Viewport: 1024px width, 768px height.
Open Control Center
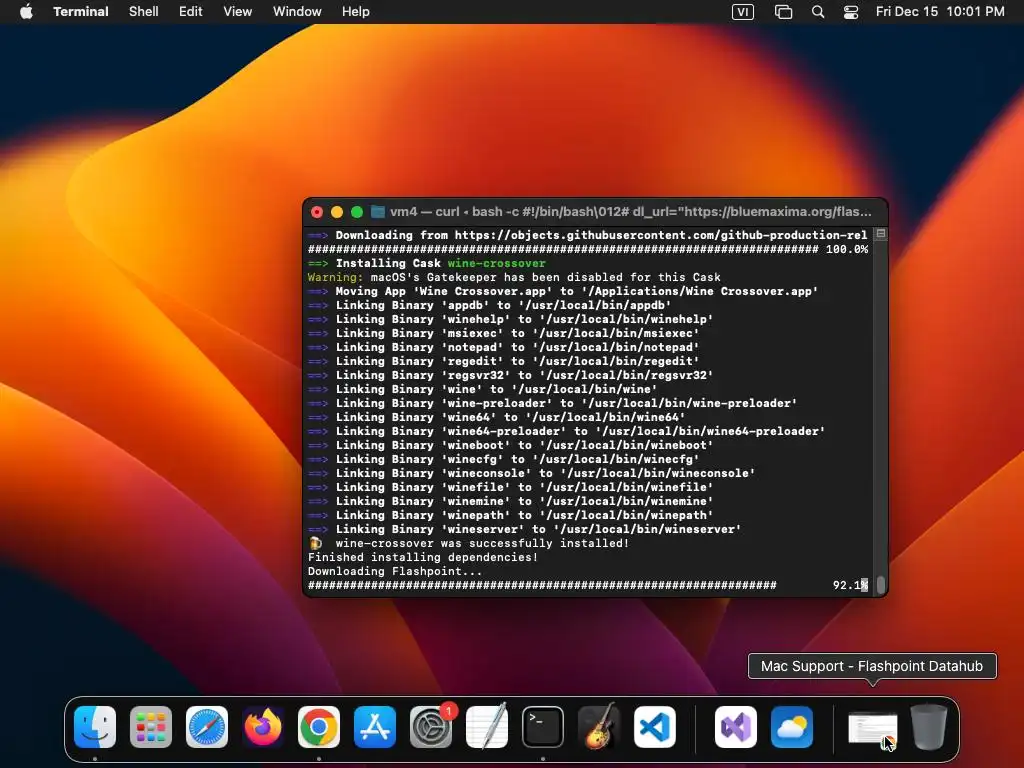click(x=851, y=12)
